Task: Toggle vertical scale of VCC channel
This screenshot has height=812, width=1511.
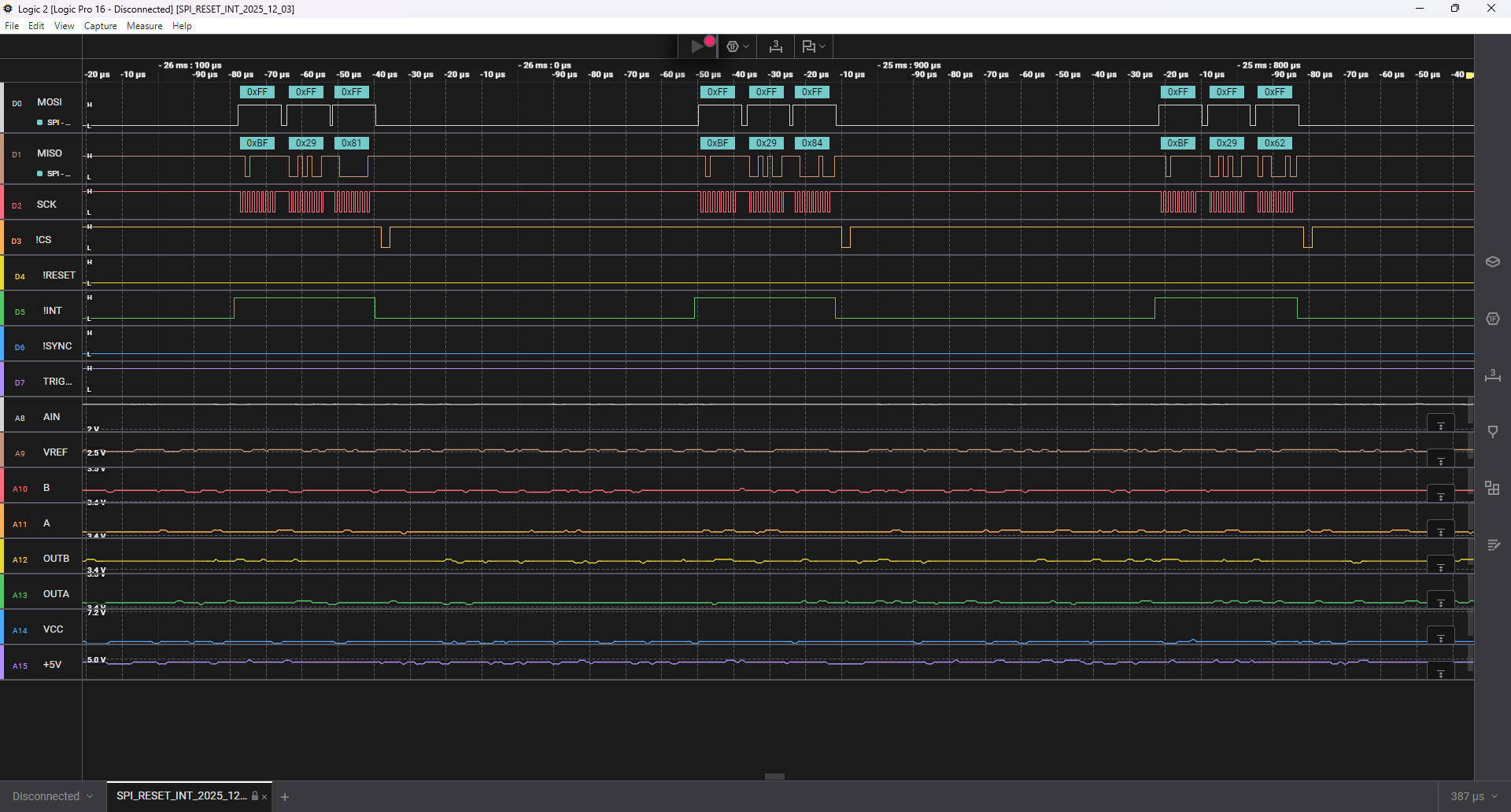Action: click(1441, 637)
